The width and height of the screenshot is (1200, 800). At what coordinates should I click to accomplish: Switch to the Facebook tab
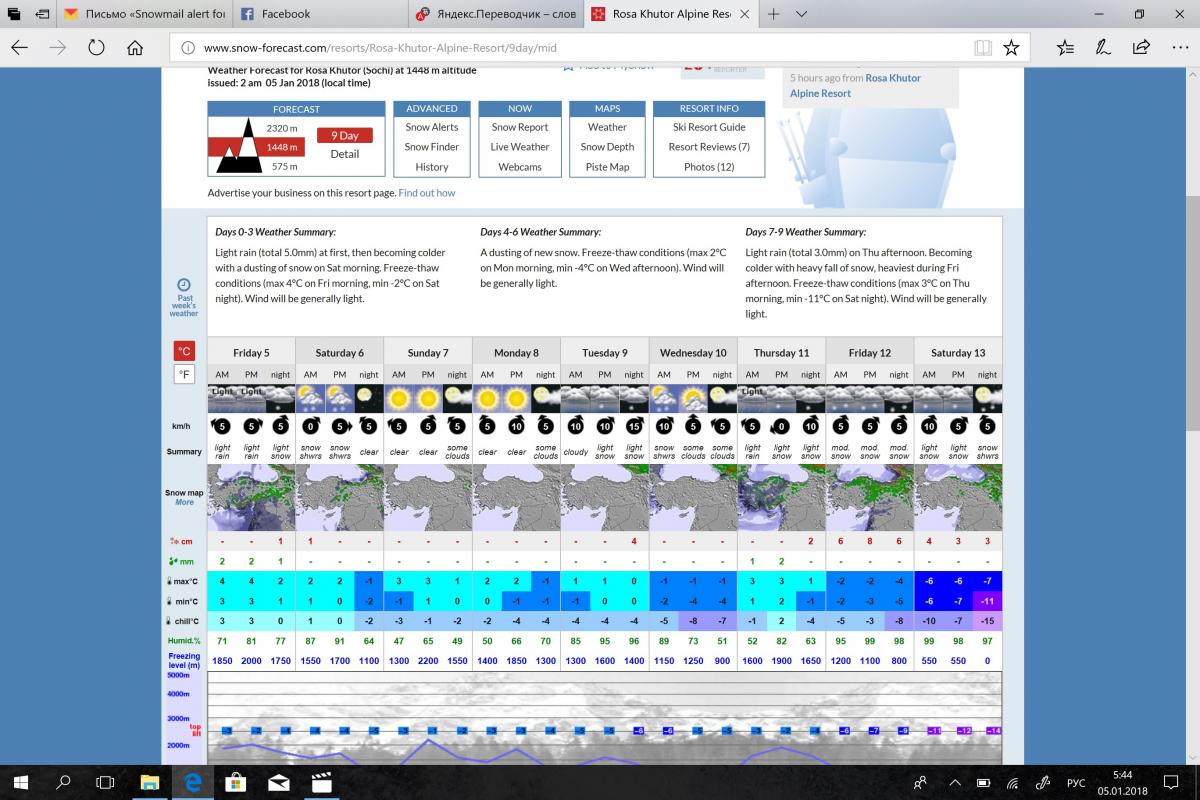(321, 14)
